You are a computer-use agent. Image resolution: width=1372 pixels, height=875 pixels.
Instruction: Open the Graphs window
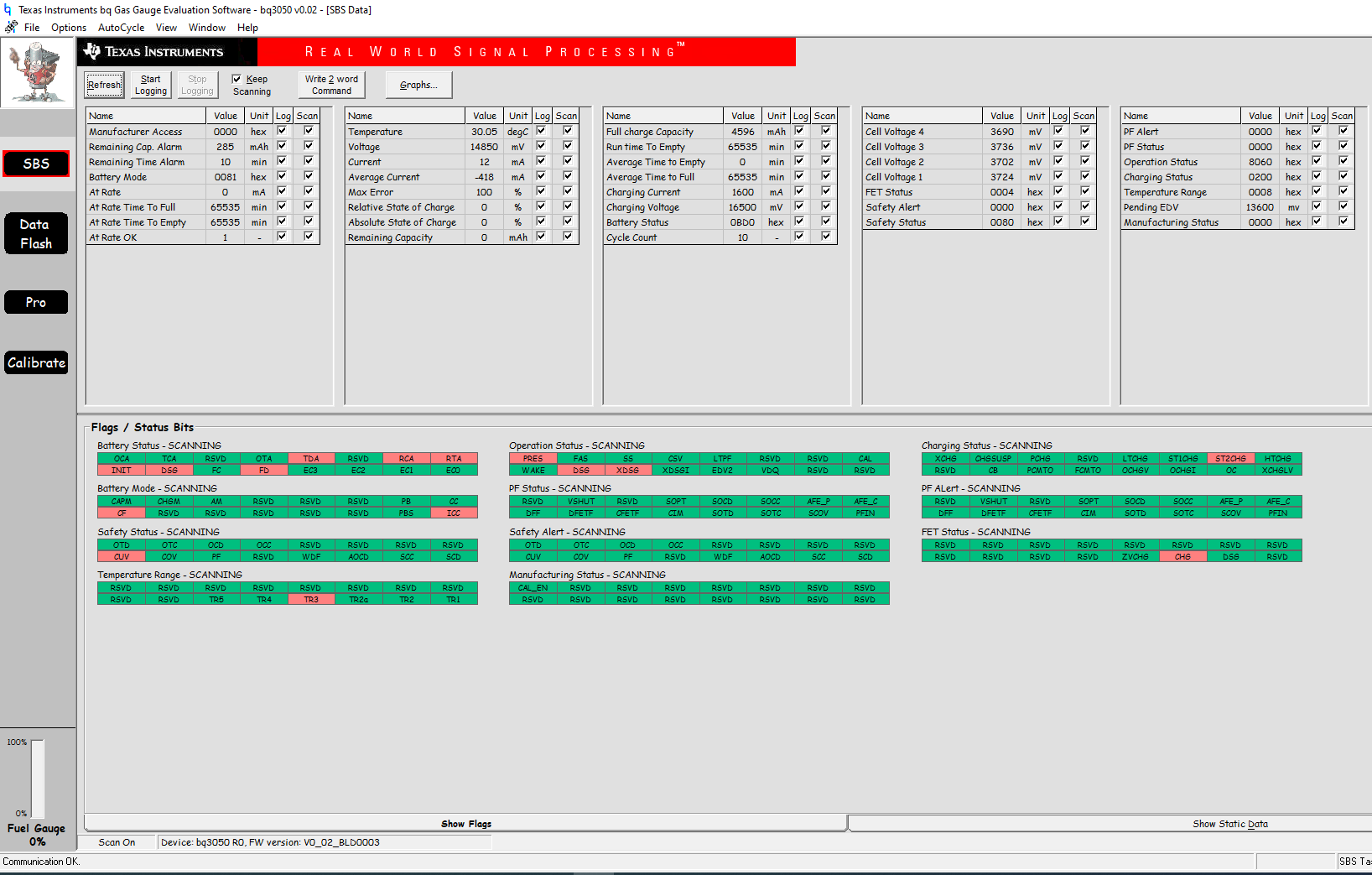pos(418,85)
